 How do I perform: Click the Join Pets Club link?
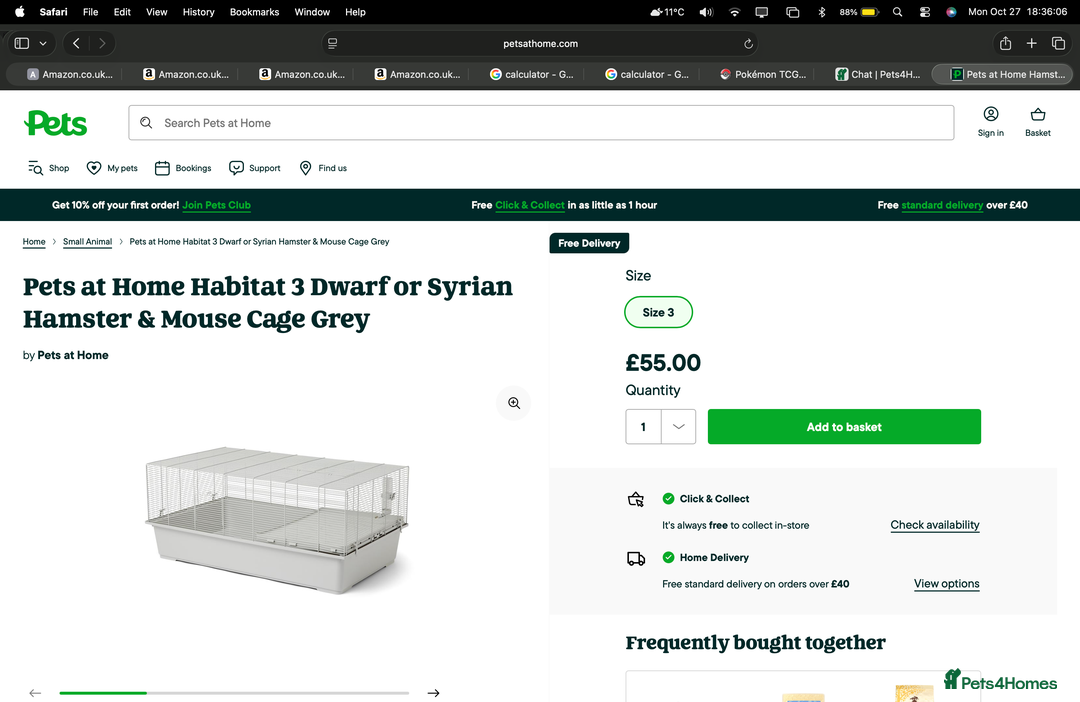point(216,205)
